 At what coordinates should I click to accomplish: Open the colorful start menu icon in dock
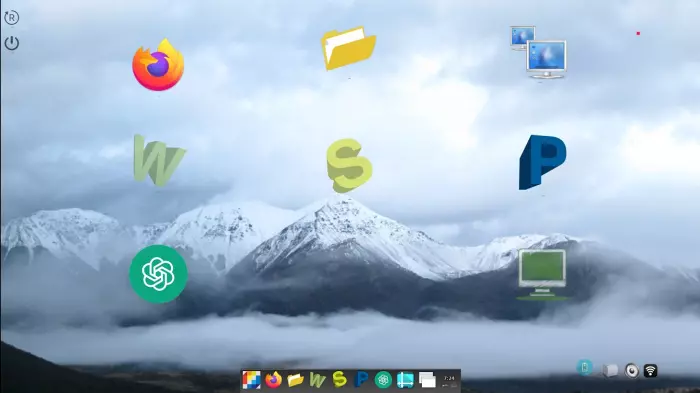click(251, 380)
